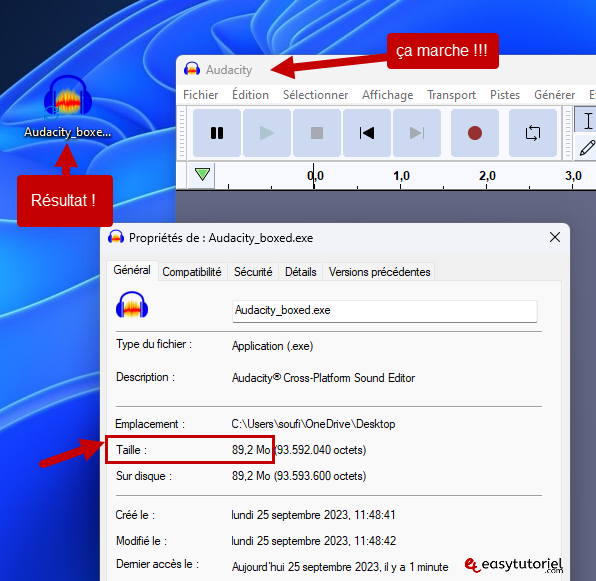The height and width of the screenshot is (581, 596).
Task: Switch to the Détails tab
Action: (x=301, y=272)
